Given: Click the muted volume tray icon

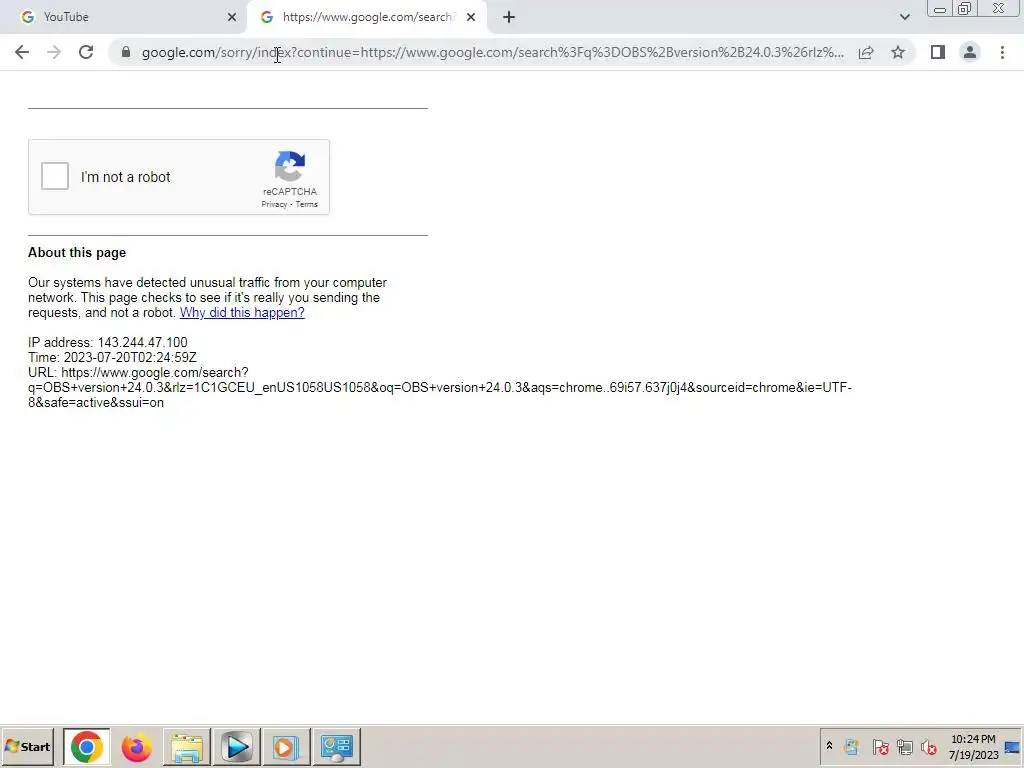Looking at the screenshot, I should tap(929, 746).
